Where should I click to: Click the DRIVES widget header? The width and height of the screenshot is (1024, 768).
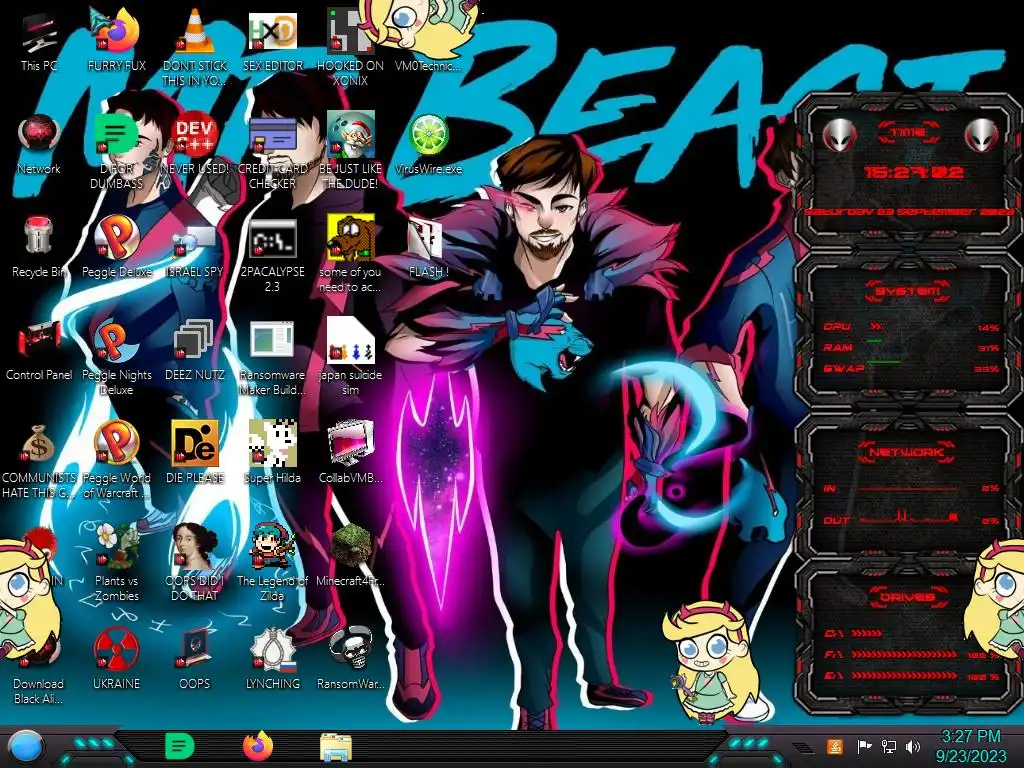pyautogui.click(x=907, y=597)
